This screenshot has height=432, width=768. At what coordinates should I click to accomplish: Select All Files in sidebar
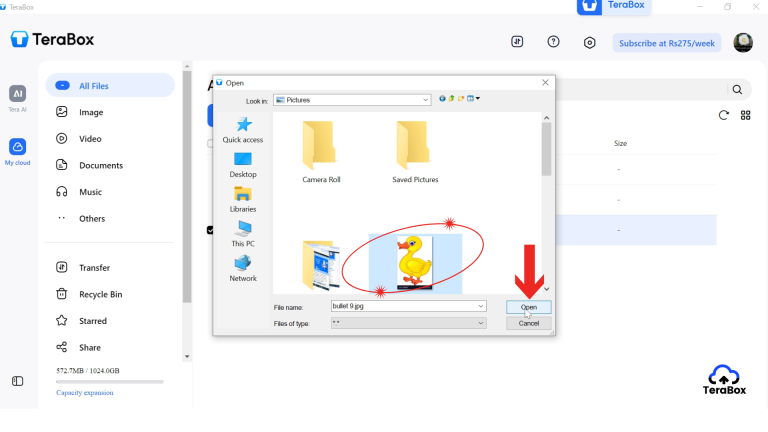pos(110,86)
